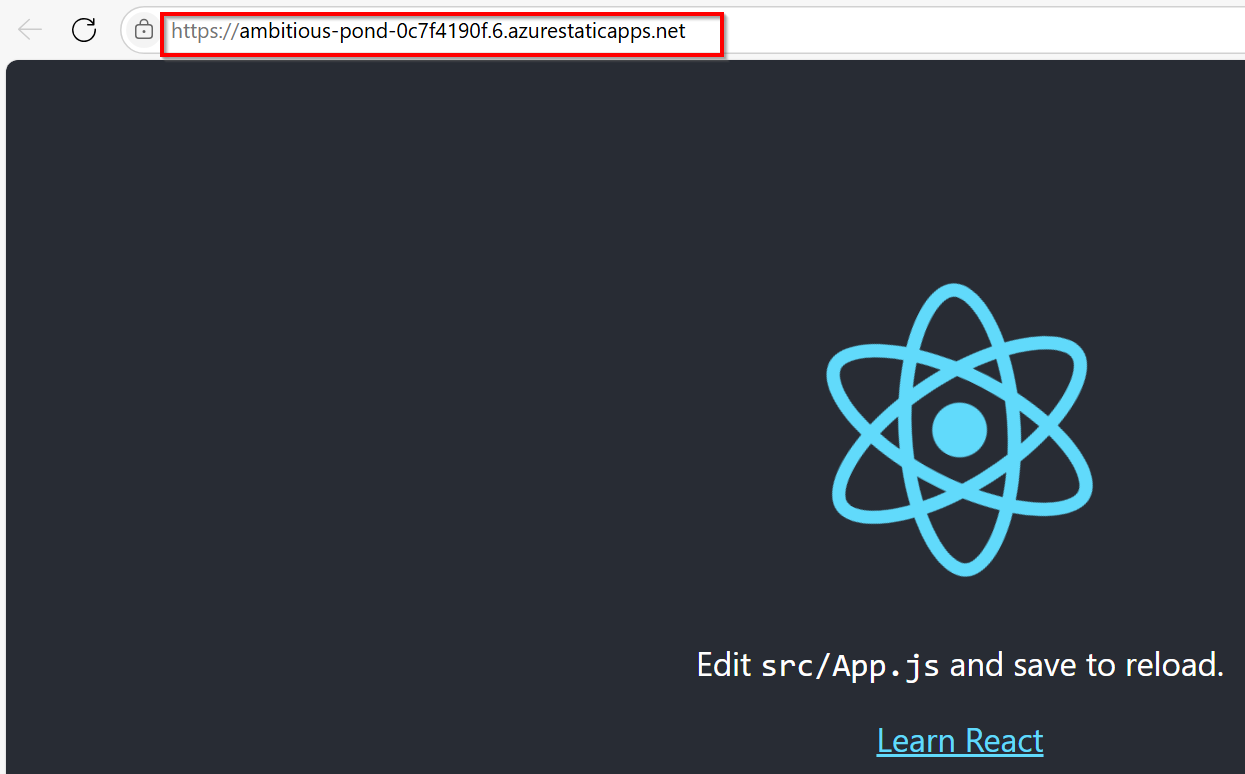The image size is (1245, 774).
Task: Click the React atom logo
Action: (x=960, y=429)
